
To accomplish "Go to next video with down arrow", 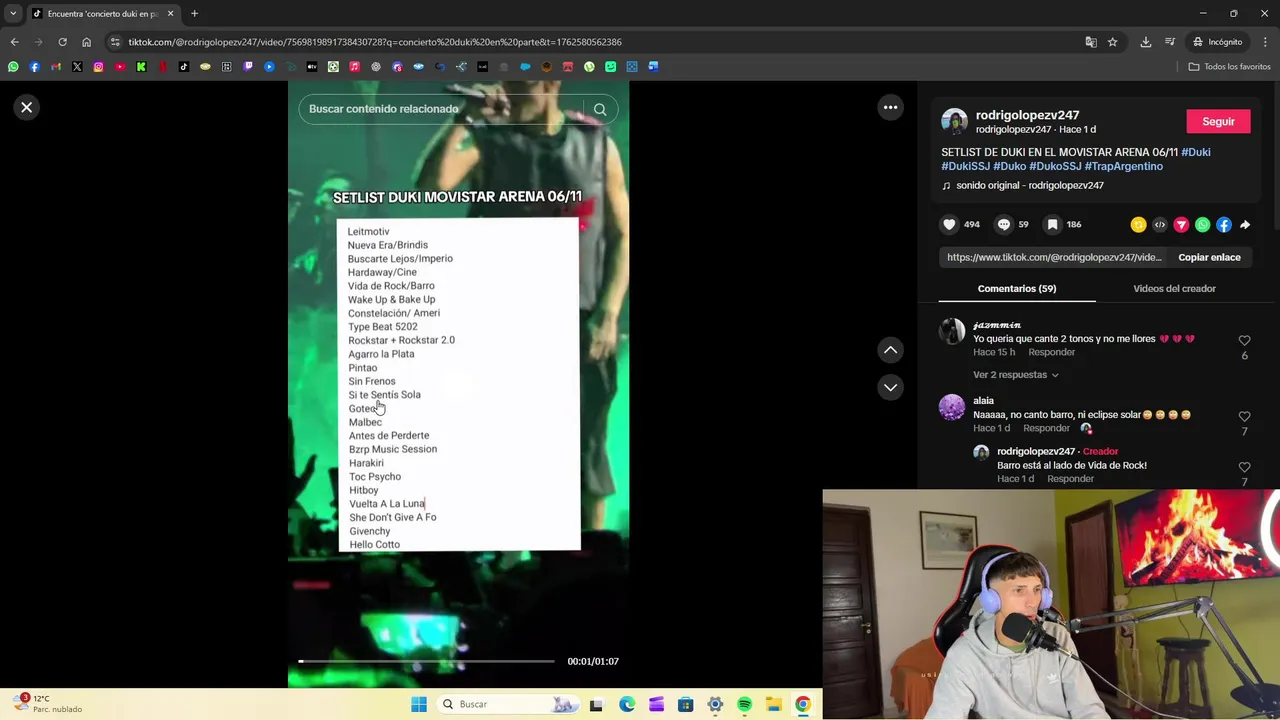I will (x=890, y=387).
